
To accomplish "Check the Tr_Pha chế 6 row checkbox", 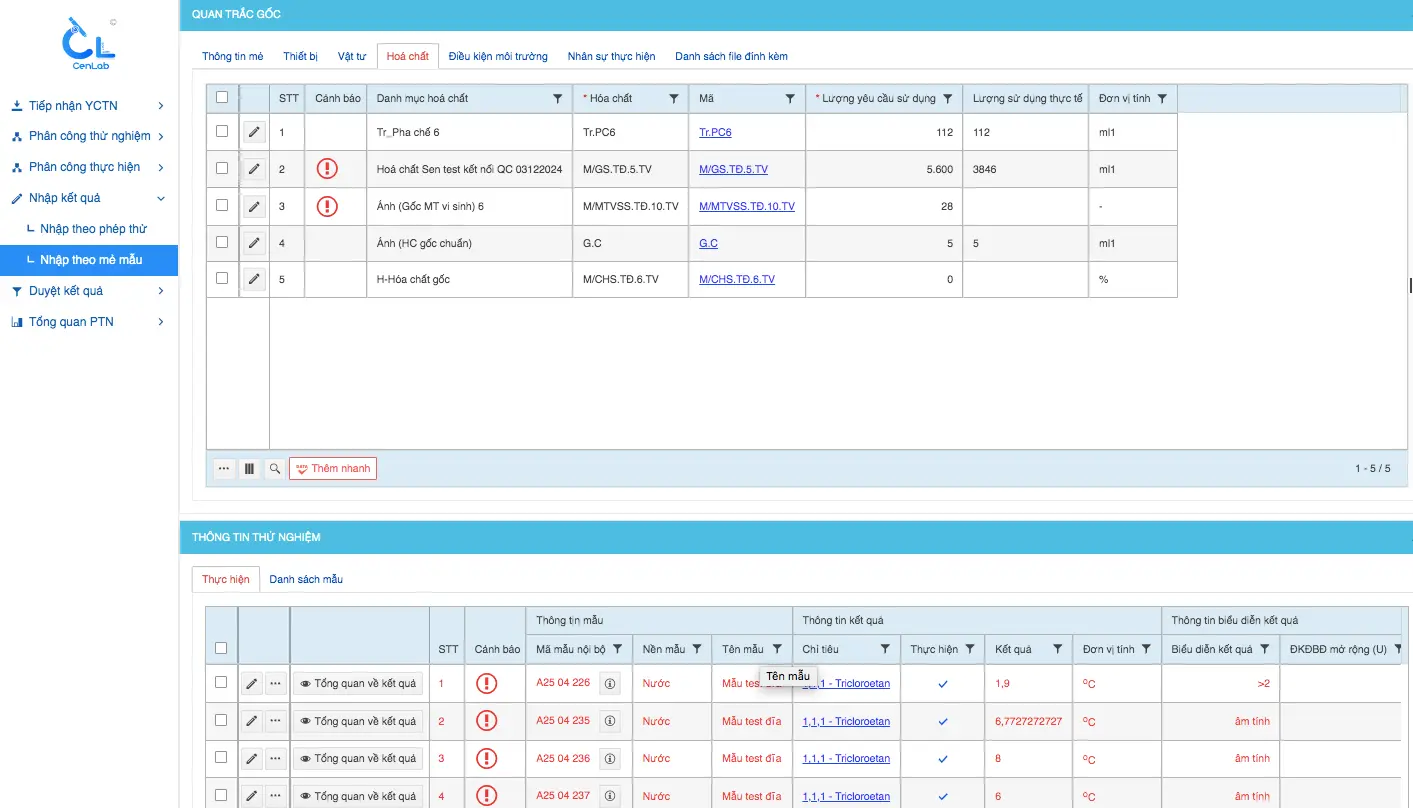I will coord(222,131).
